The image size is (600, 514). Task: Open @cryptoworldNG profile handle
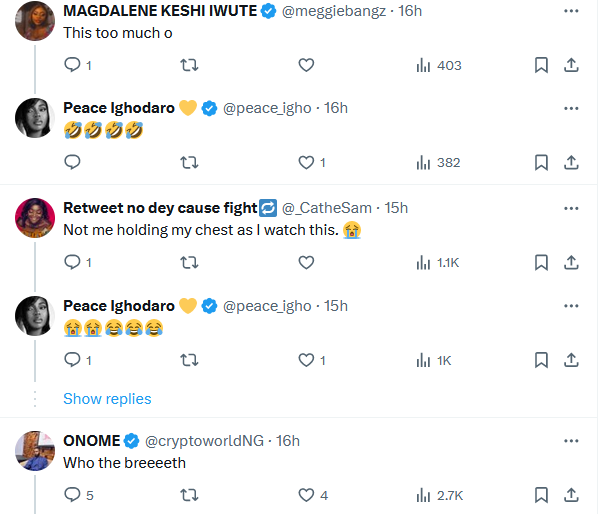[207, 440]
